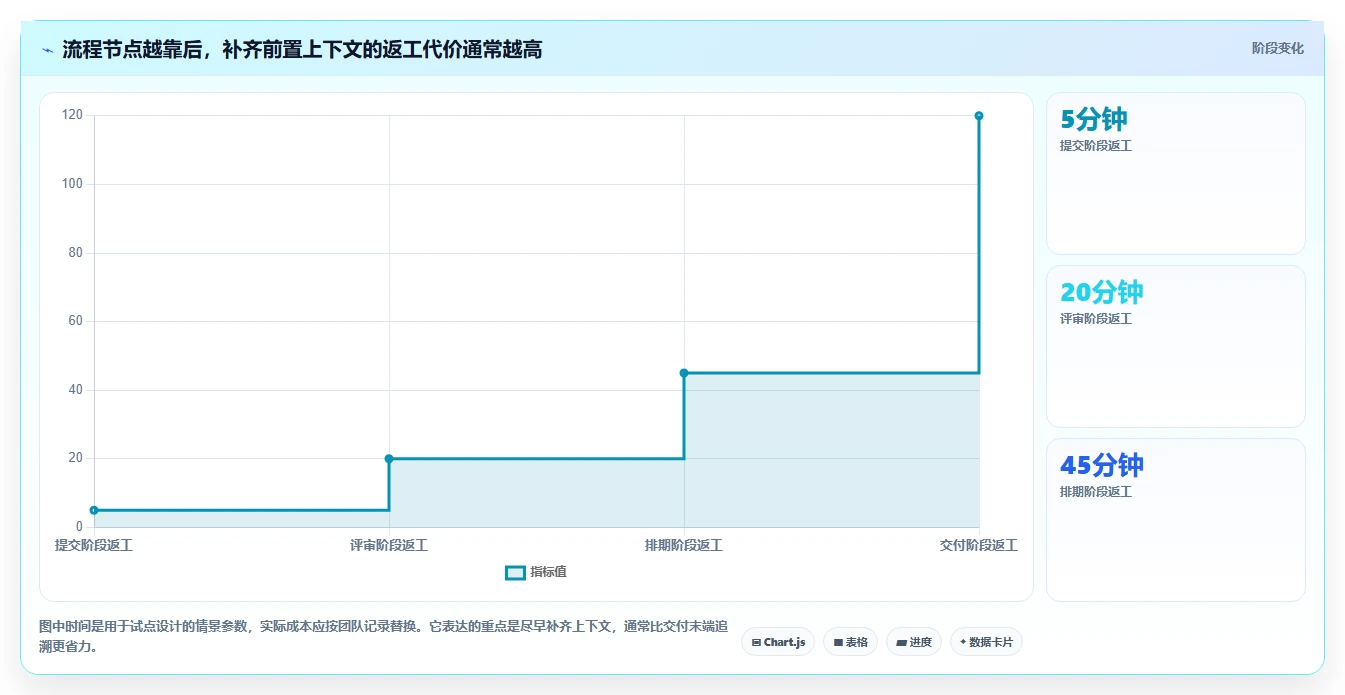This screenshot has height=695, width=1345.
Task: Click the Chart.js chip
Action: pyautogui.click(x=778, y=642)
